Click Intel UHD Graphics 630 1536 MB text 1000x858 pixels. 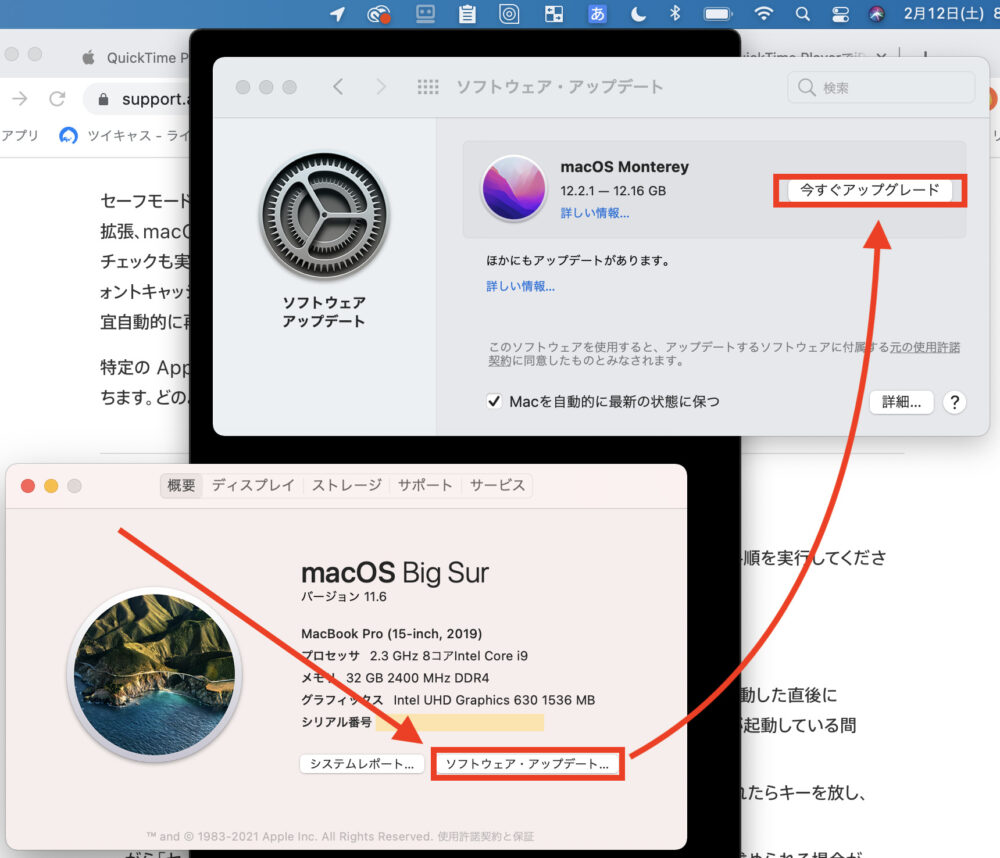pos(494,700)
